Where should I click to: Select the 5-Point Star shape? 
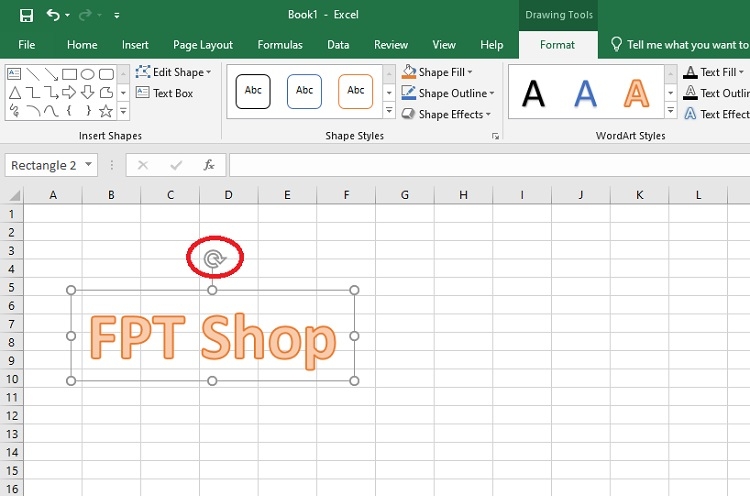tap(106, 111)
